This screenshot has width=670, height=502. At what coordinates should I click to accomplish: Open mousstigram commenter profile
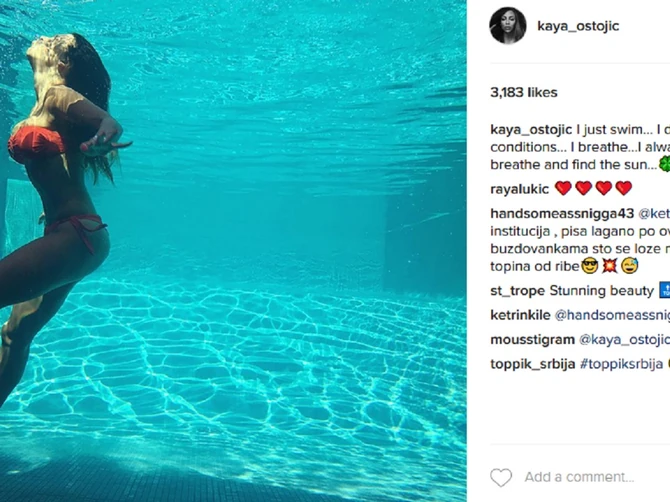click(x=532, y=340)
